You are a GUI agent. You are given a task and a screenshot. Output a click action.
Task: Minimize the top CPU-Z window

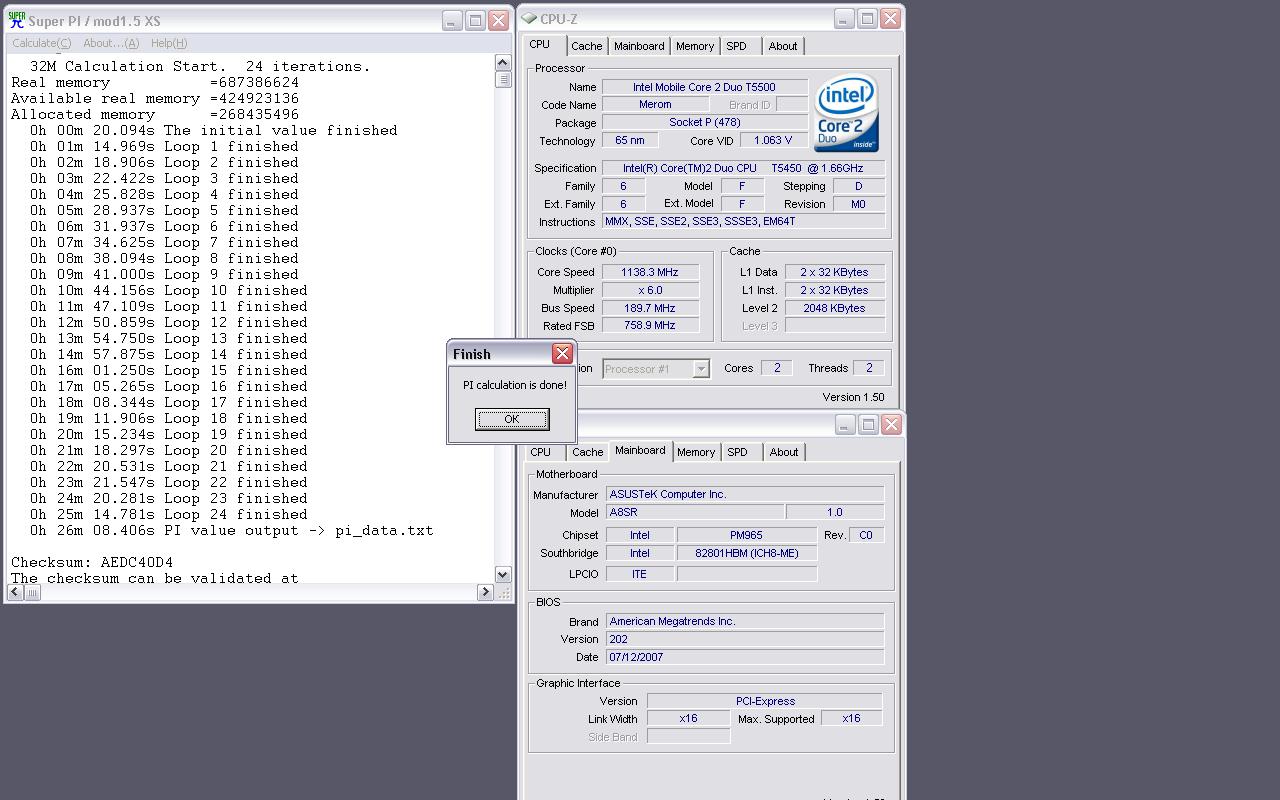844,18
